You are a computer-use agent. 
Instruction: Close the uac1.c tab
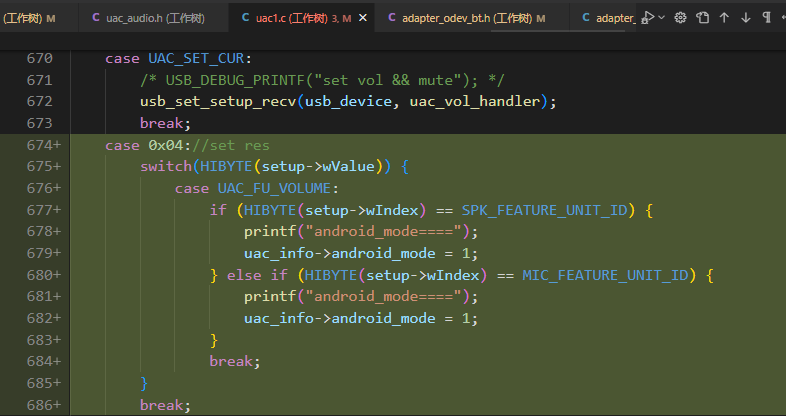point(363,18)
